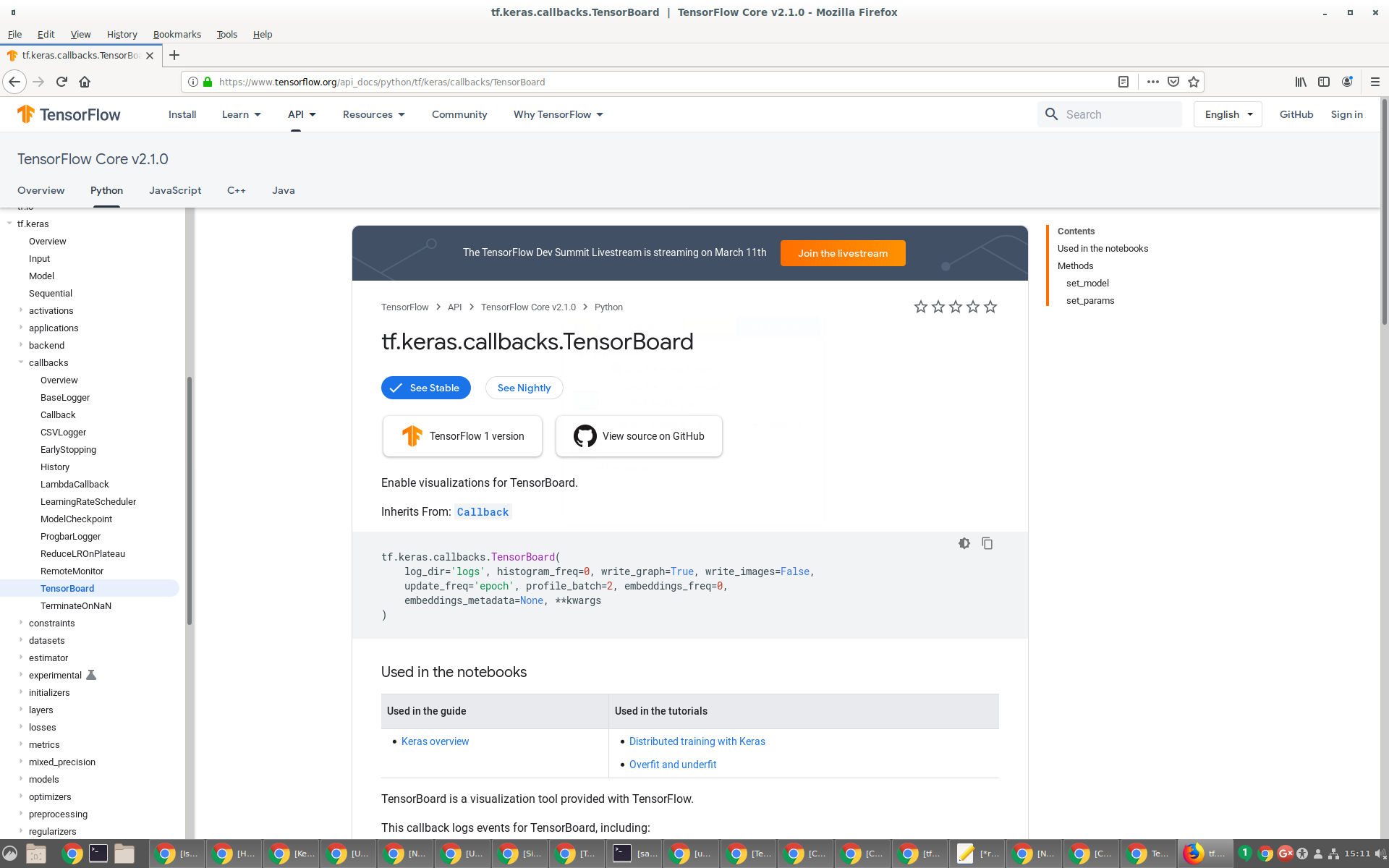This screenshot has width=1389, height=868.
Task: Switch to the JavaScript tab
Action: [175, 190]
